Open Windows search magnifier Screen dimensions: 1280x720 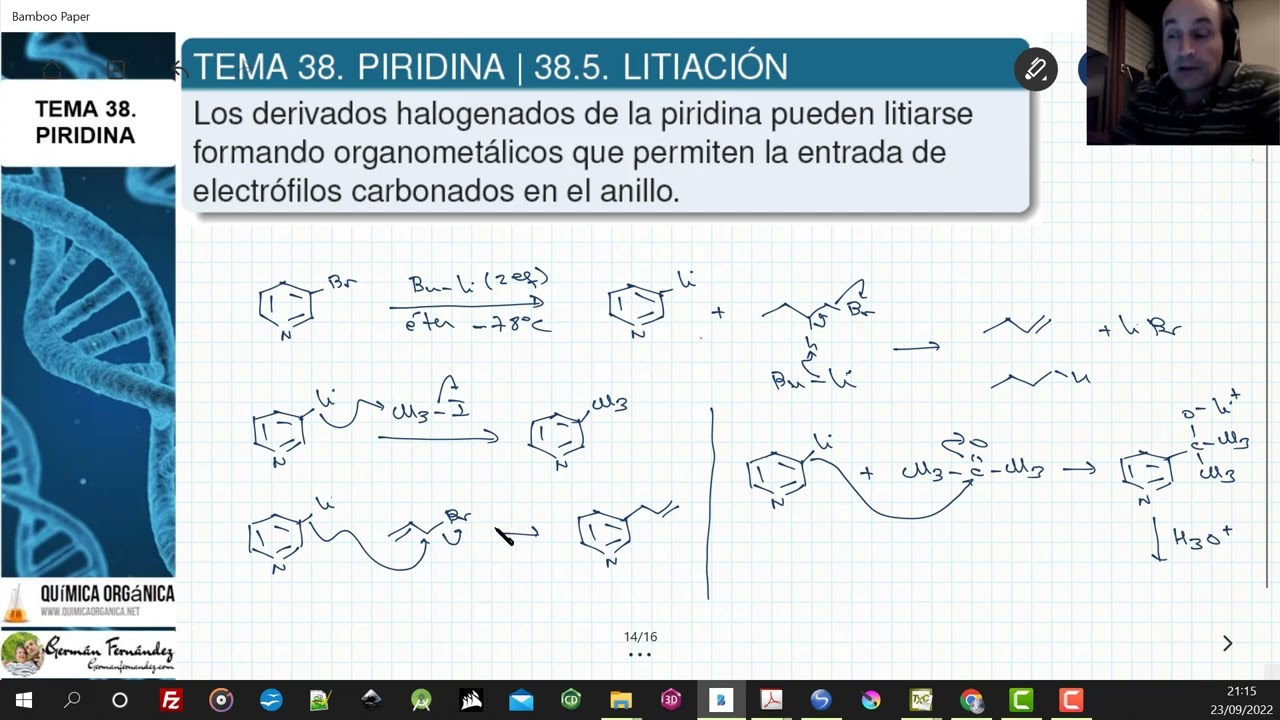click(72, 700)
